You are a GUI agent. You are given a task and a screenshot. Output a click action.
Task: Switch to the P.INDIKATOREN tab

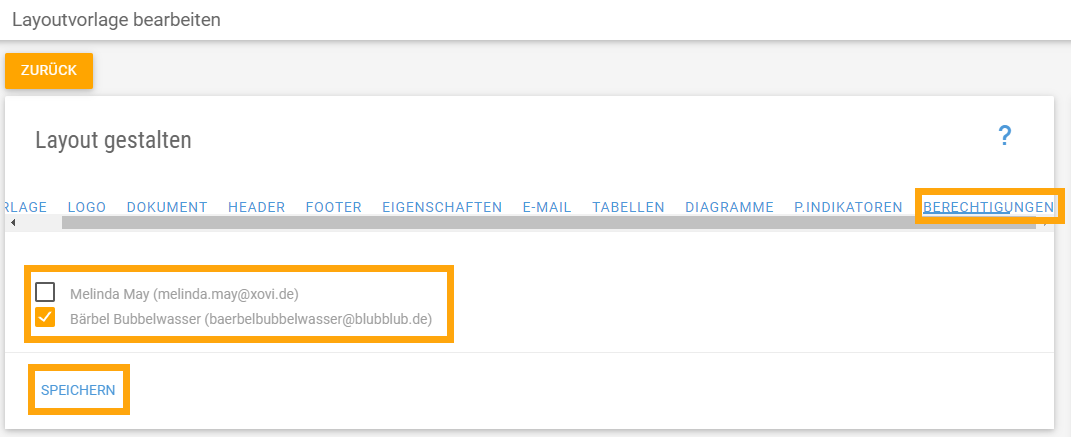pos(848,207)
